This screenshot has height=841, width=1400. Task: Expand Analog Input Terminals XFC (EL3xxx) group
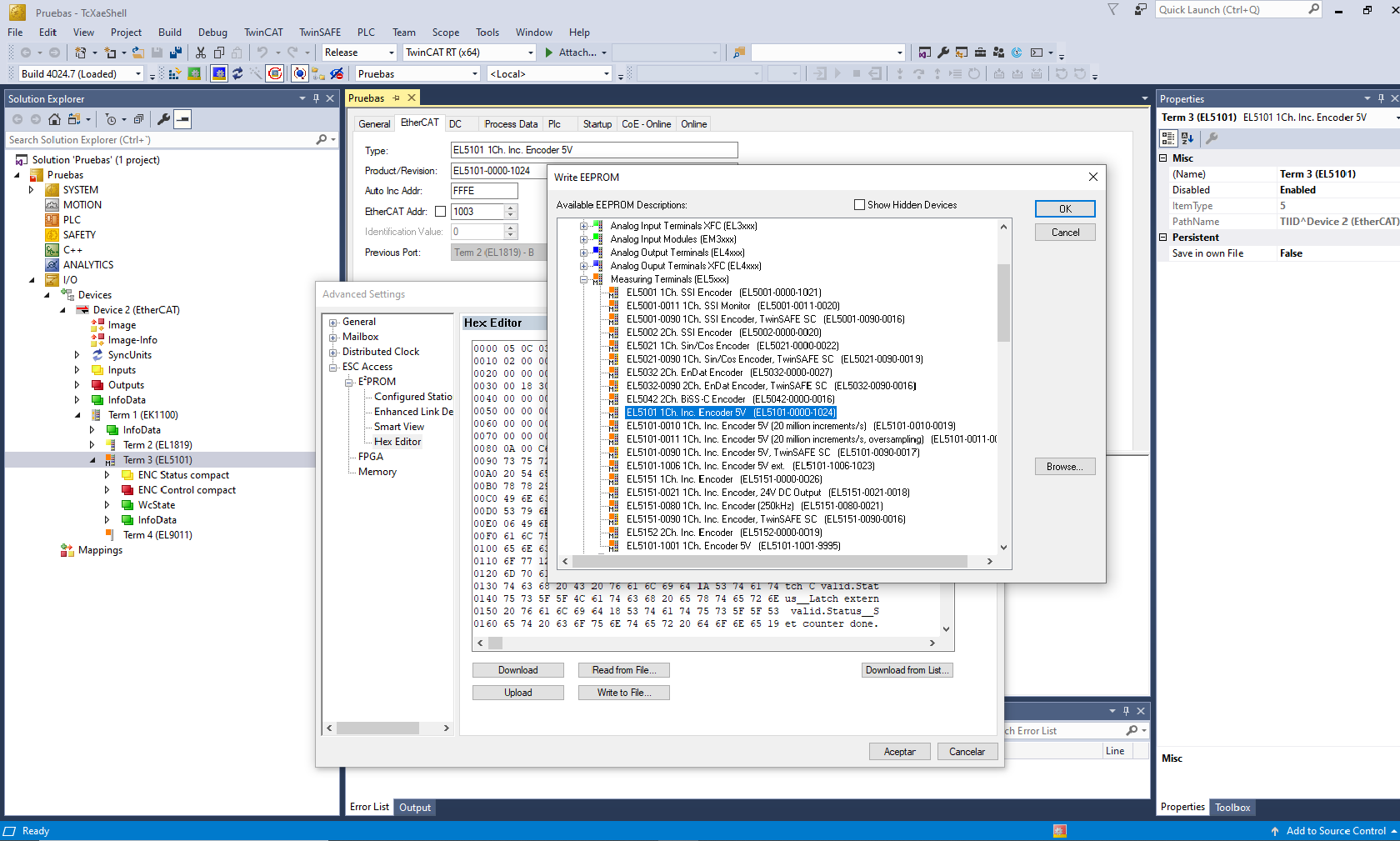coord(584,226)
